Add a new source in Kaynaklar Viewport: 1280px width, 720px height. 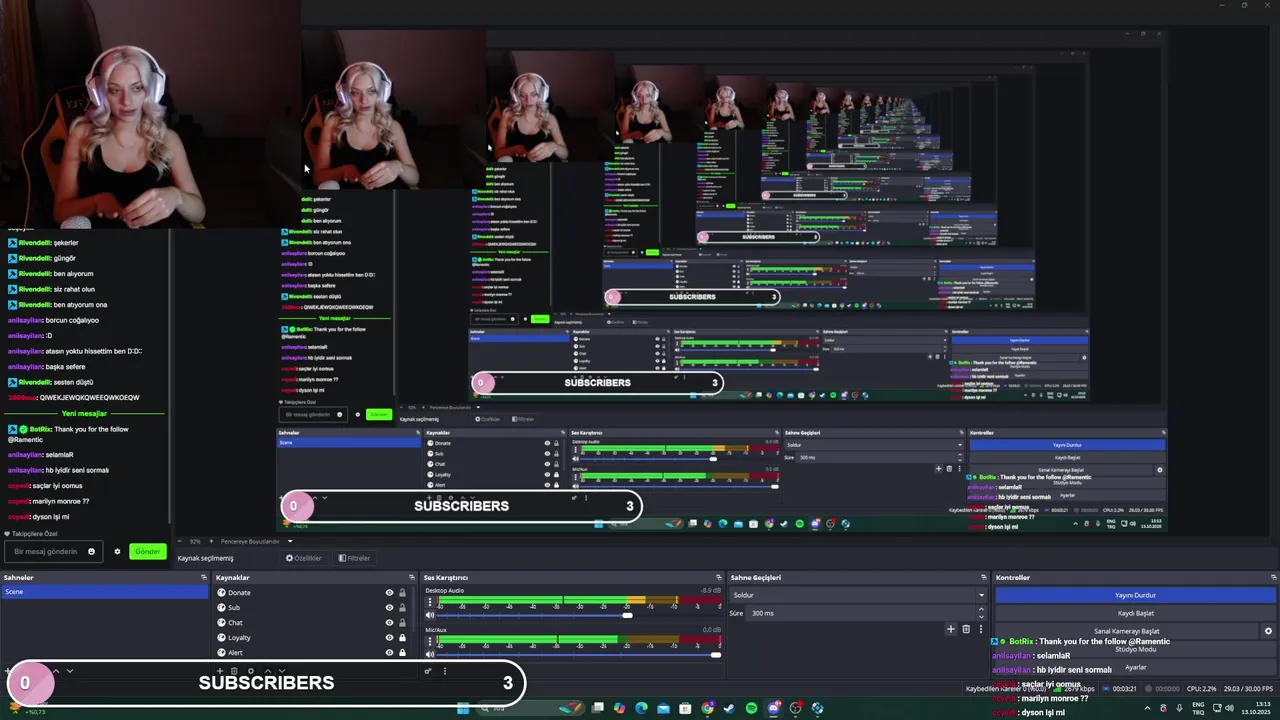[x=220, y=670]
